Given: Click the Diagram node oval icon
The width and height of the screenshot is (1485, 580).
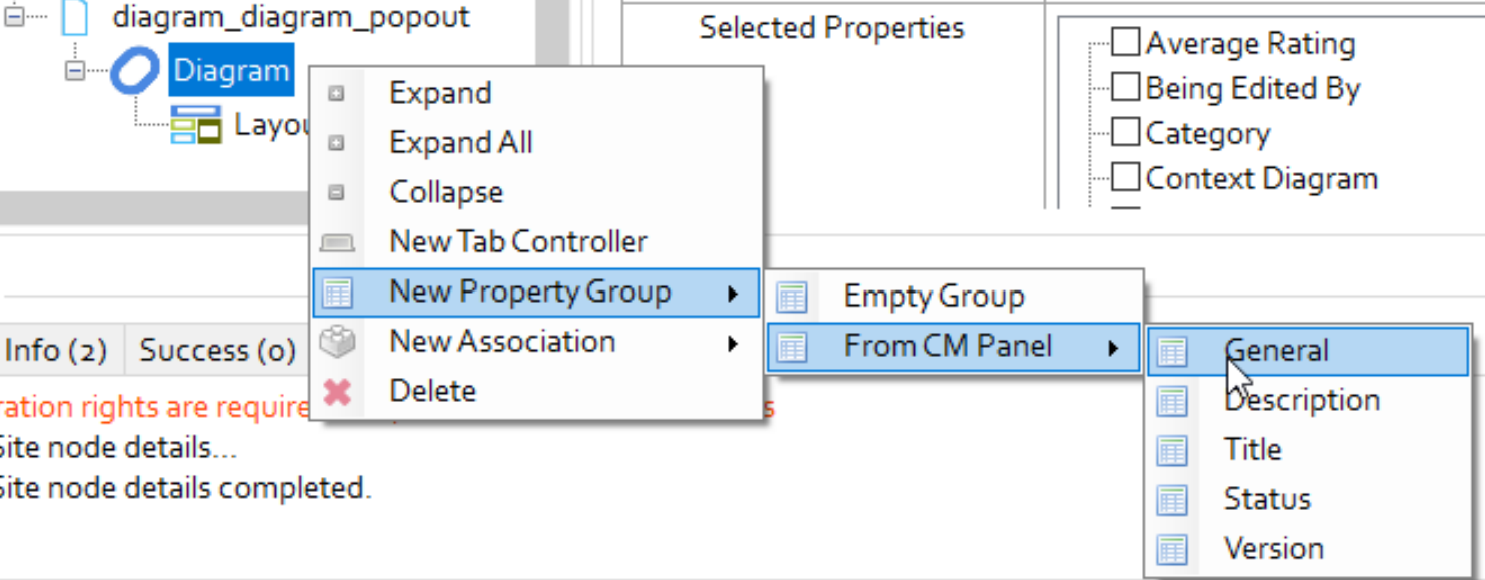Looking at the screenshot, I should (x=137, y=71).
